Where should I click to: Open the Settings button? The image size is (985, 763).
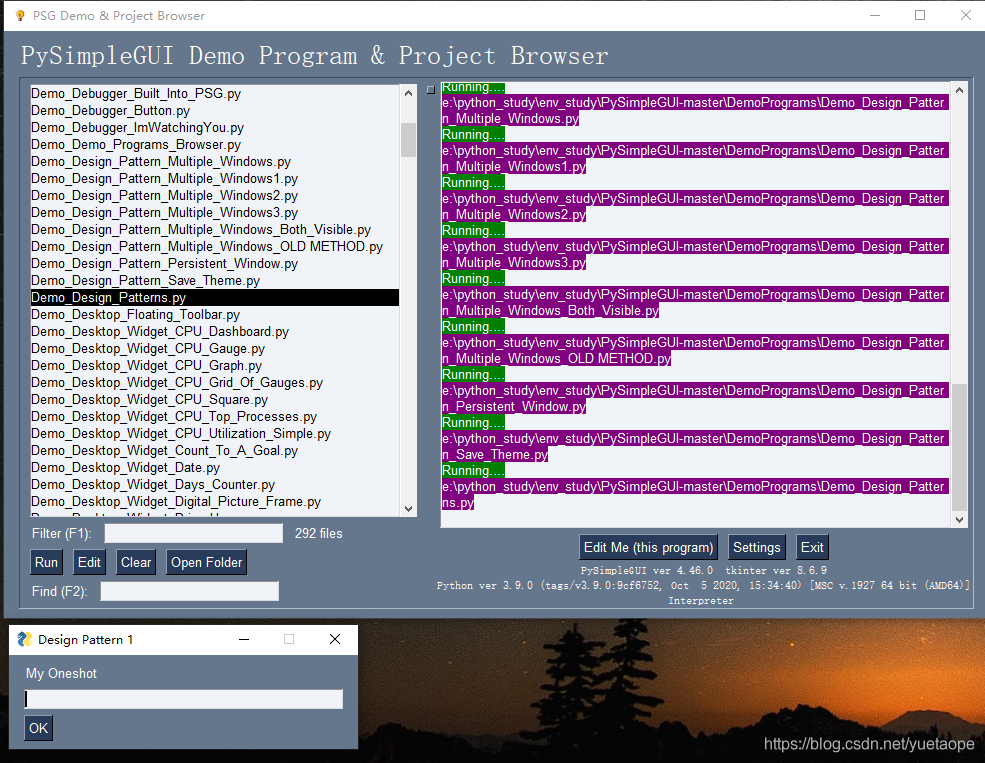point(756,547)
